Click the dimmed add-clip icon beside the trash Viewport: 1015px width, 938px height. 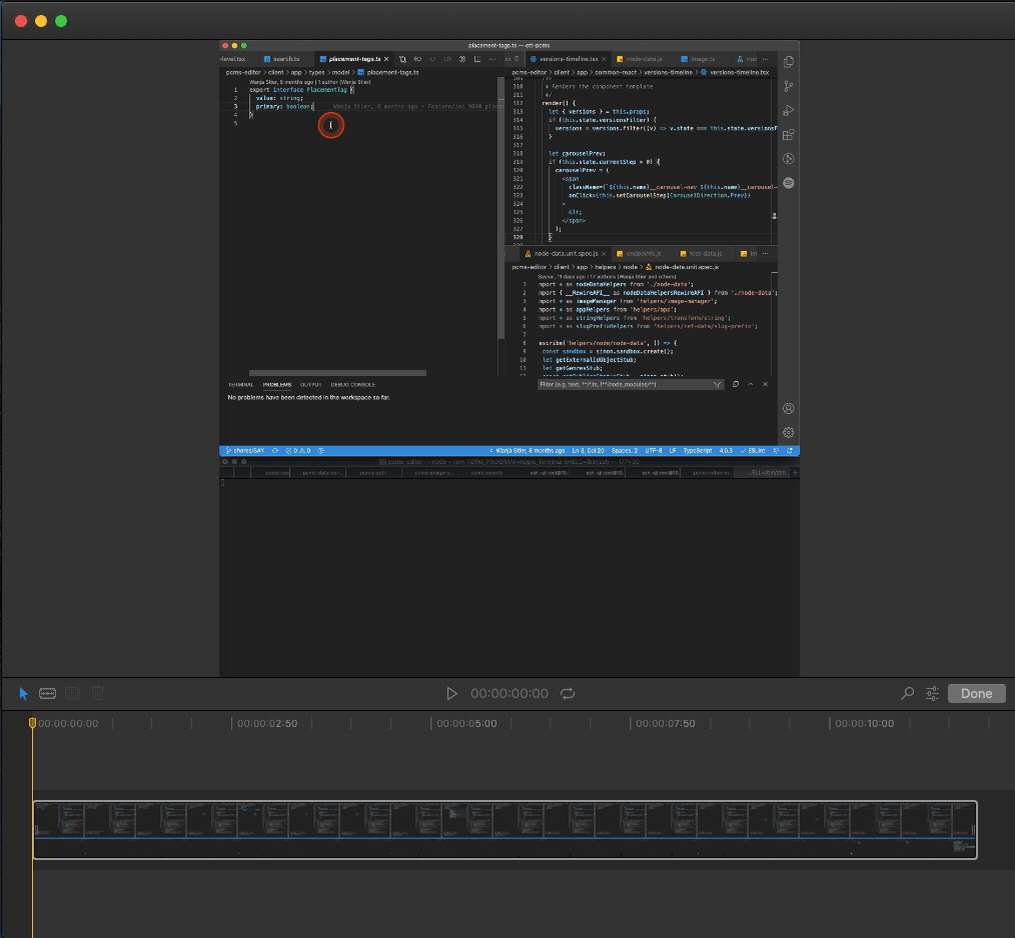(72, 693)
